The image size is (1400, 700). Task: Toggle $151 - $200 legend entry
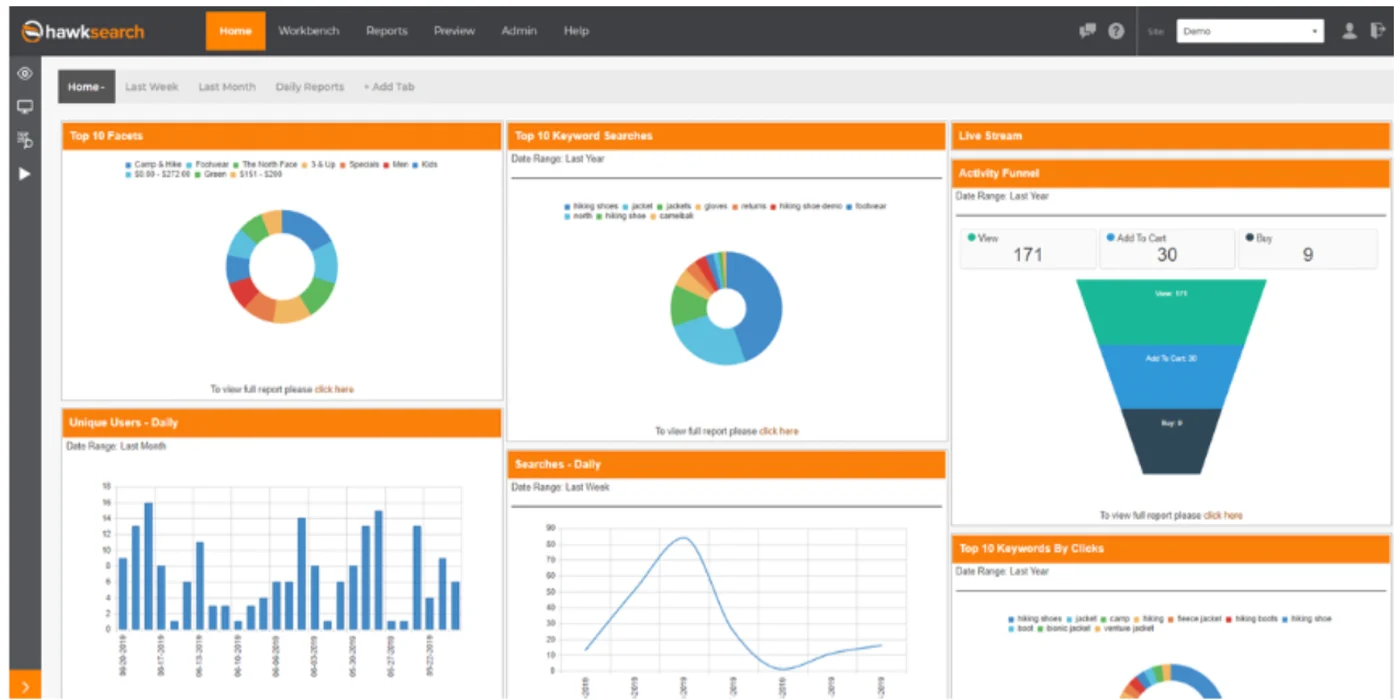pos(256,174)
